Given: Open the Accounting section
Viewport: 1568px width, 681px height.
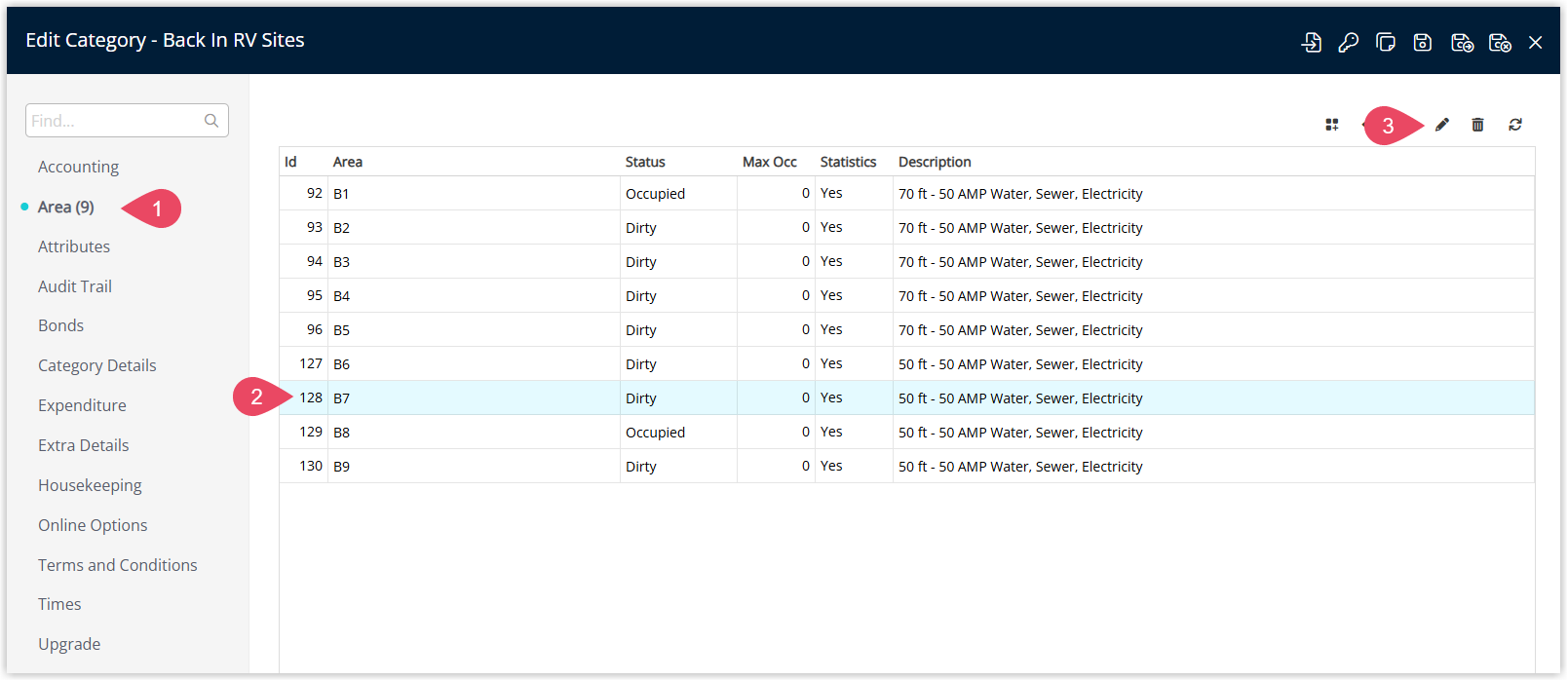Looking at the screenshot, I should tap(78, 167).
